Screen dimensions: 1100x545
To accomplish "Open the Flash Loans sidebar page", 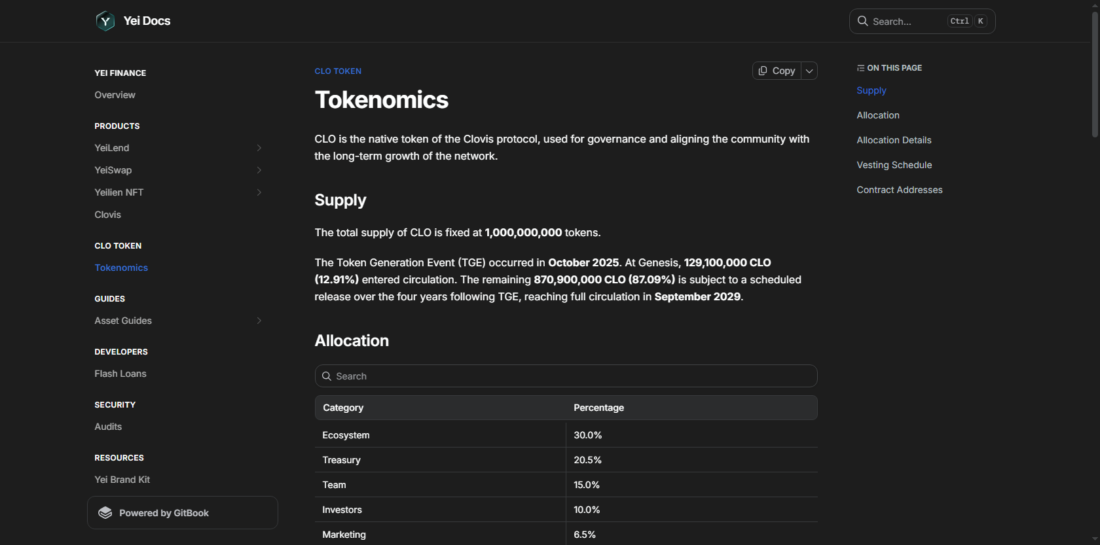I will (121, 374).
